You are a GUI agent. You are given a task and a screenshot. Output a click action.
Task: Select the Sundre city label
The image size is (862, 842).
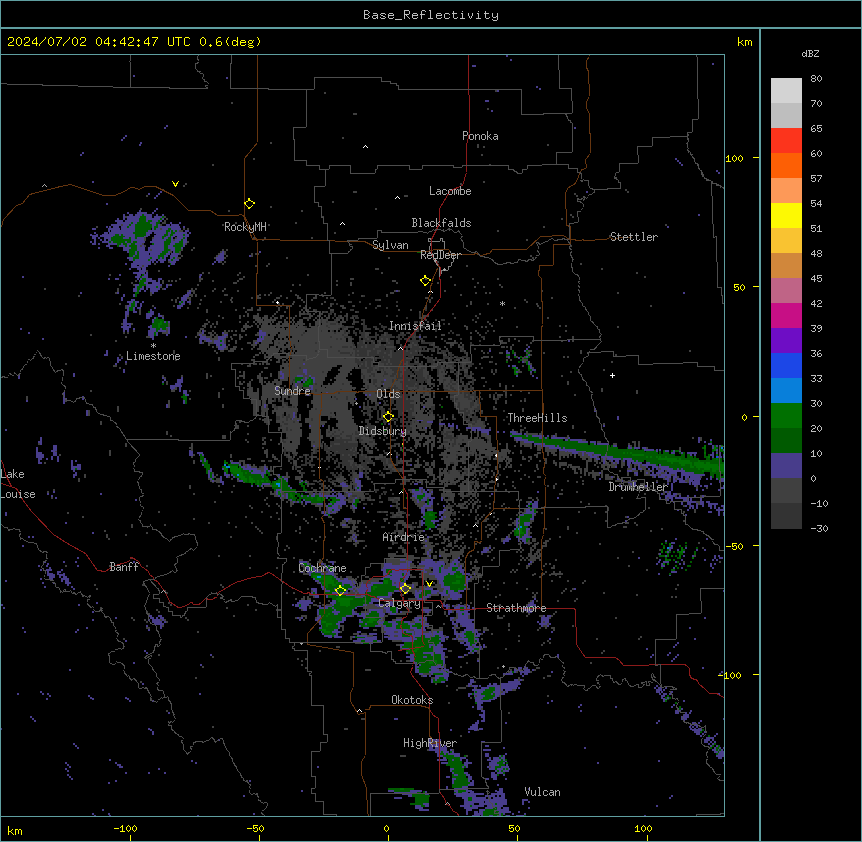click(x=292, y=391)
